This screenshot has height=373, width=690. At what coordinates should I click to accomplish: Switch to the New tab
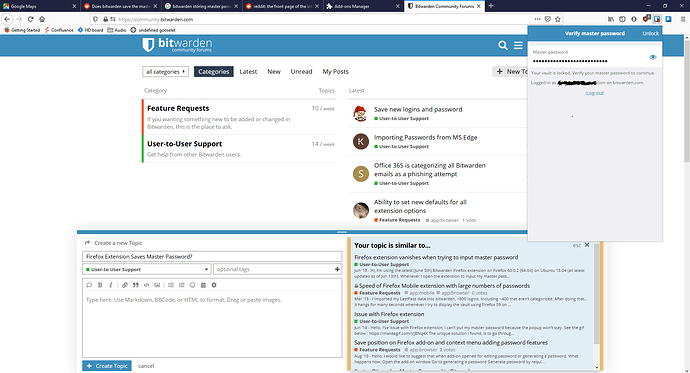[x=274, y=71]
